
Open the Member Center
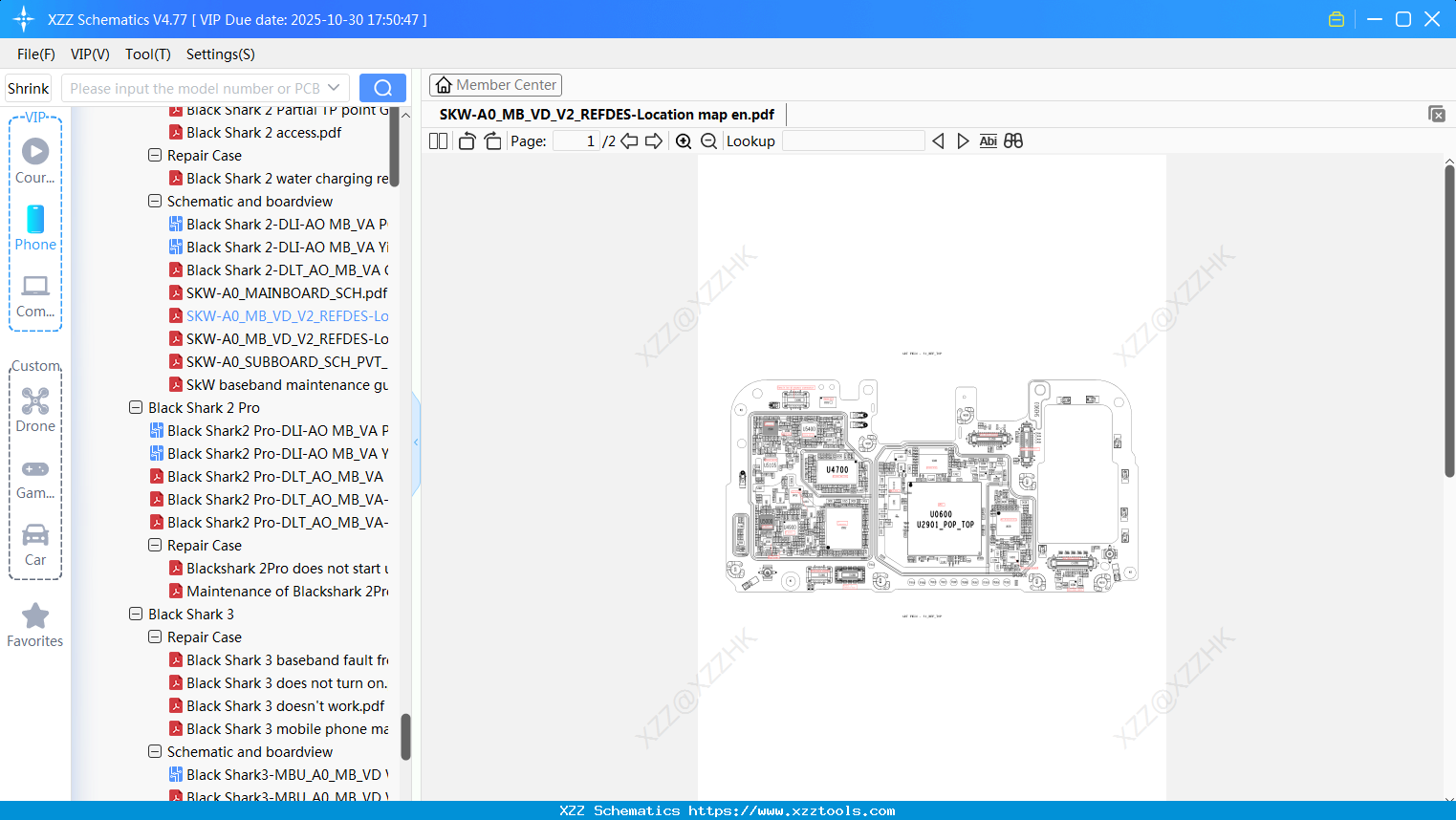point(495,84)
